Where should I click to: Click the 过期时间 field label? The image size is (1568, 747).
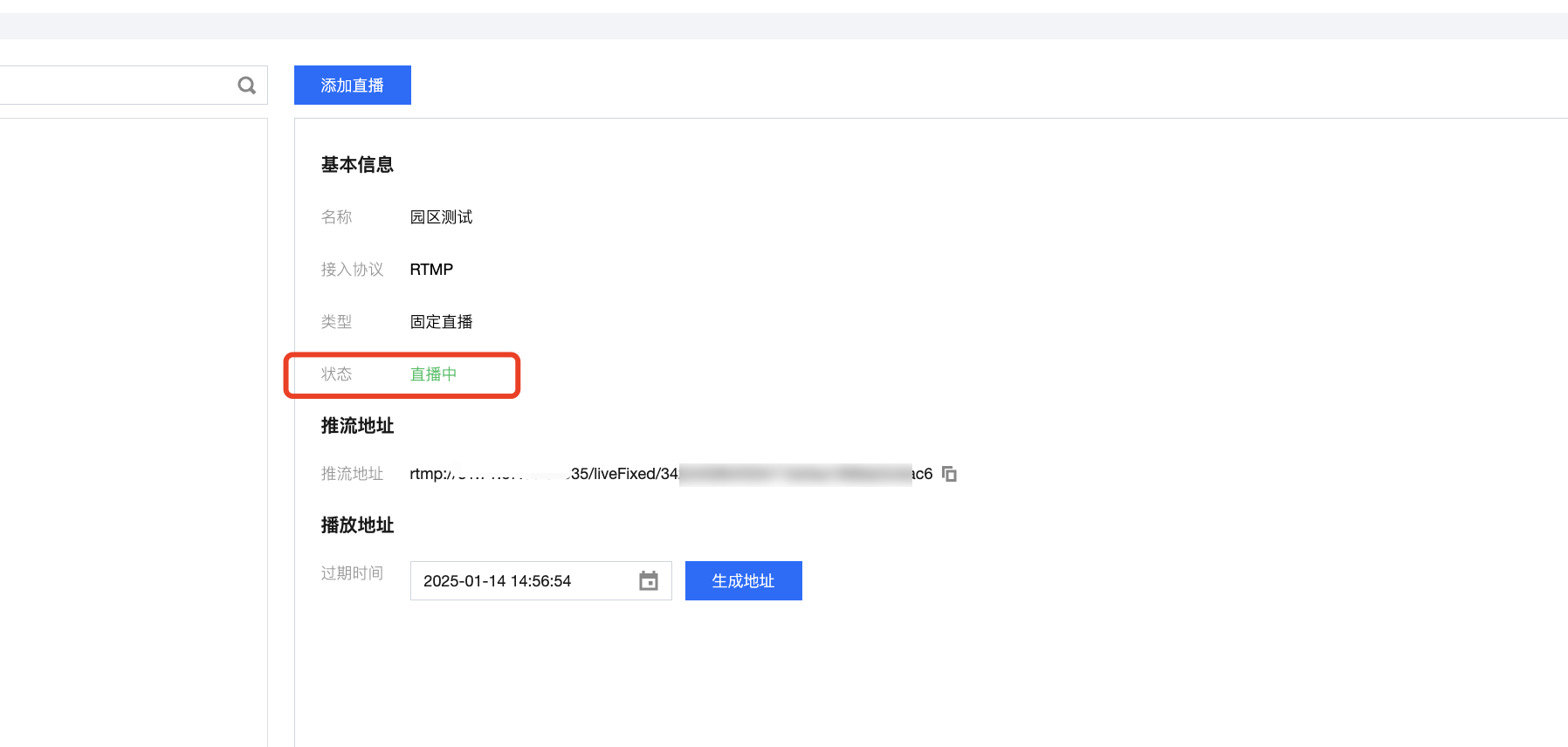pyautogui.click(x=352, y=573)
